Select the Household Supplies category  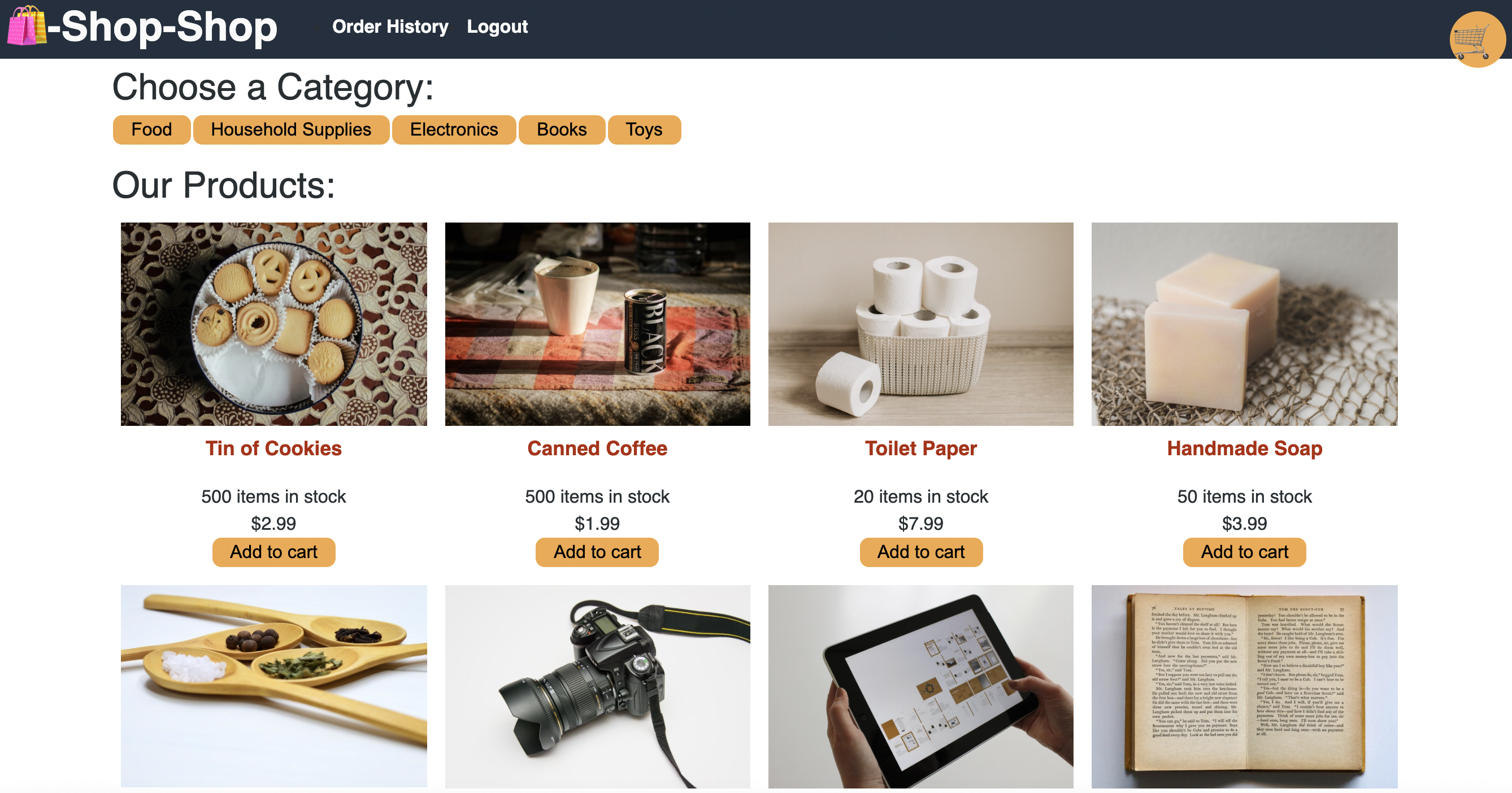pyautogui.click(x=291, y=129)
